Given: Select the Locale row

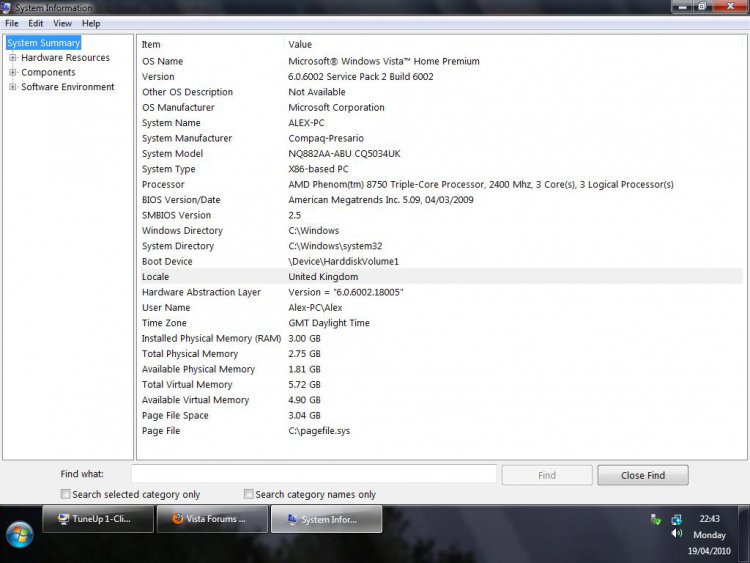Looking at the screenshot, I should (x=441, y=276).
